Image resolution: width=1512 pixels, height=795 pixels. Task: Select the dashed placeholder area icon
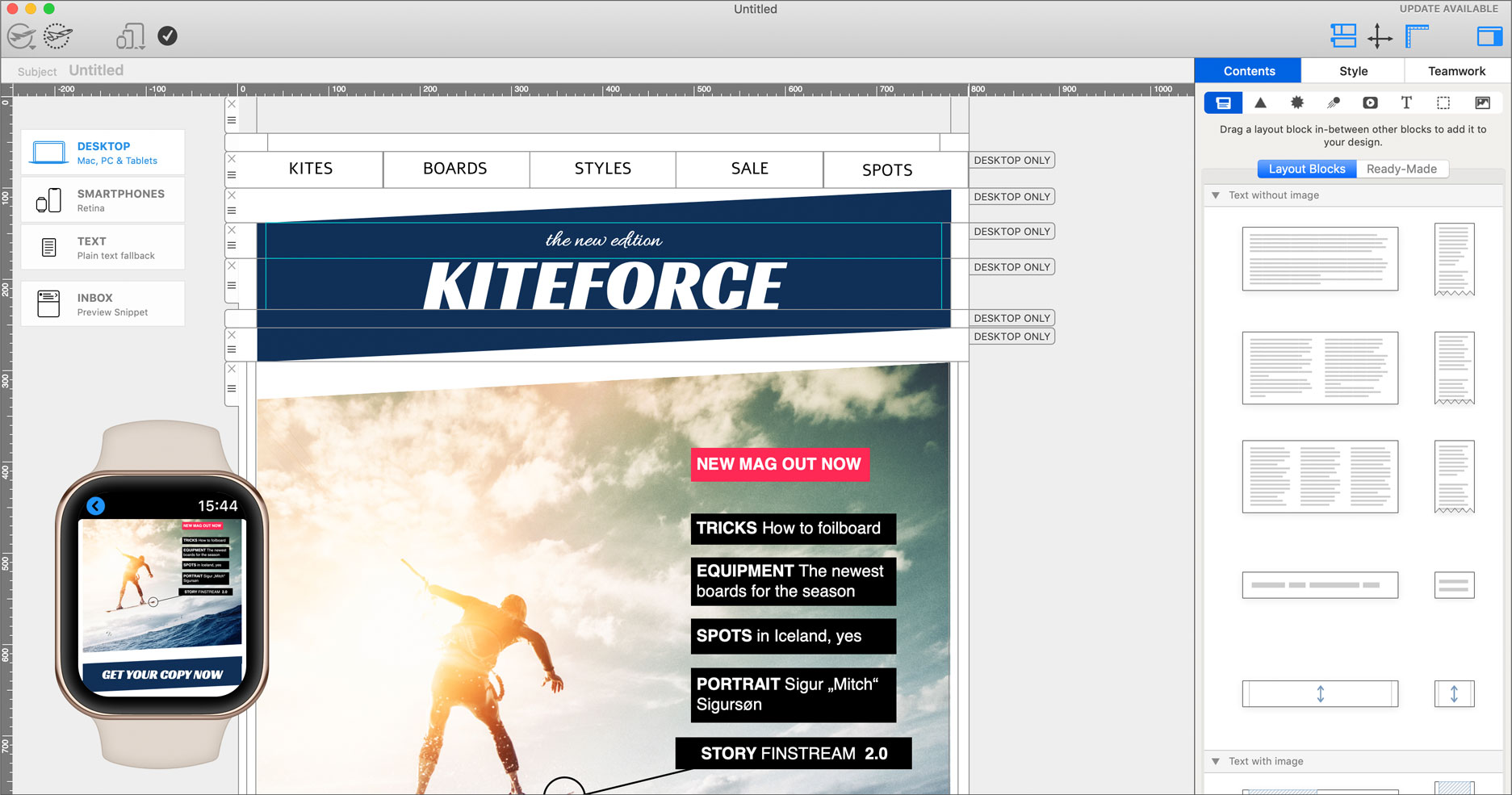click(x=1443, y=103)
